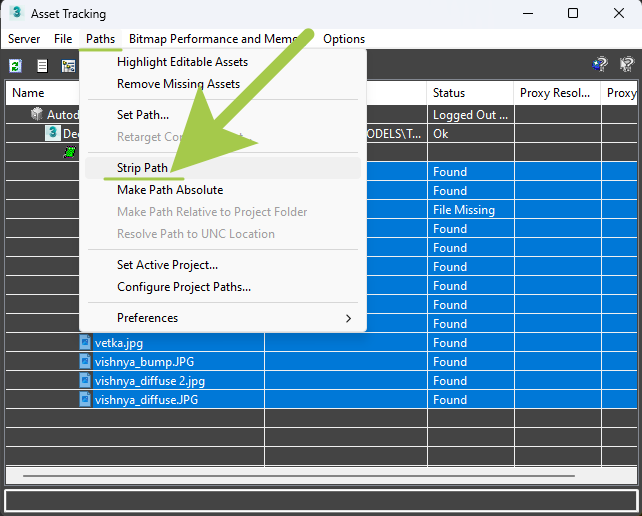The image size is (642, 516).
Task: Open Configure Project Paths...
Action: pyautogui.click(x=223, y=287)
